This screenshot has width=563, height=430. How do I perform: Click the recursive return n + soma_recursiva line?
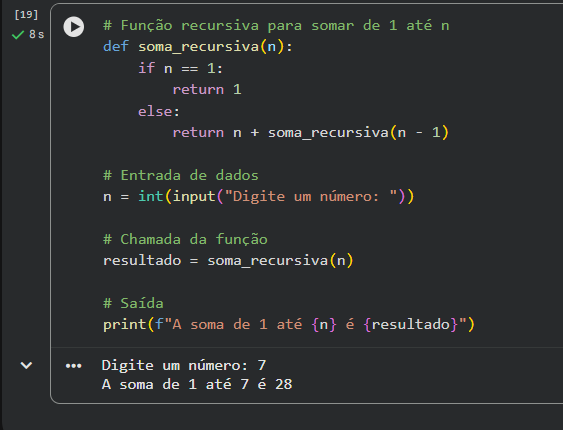click(x=311, y=132)
